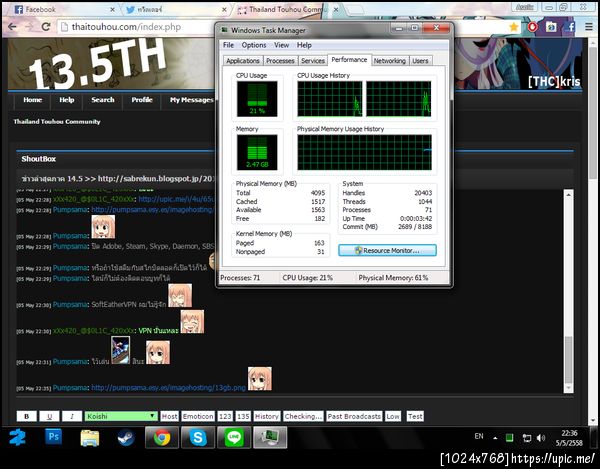
Task: Click the Start button icon on taskbar
Action: 17,438
